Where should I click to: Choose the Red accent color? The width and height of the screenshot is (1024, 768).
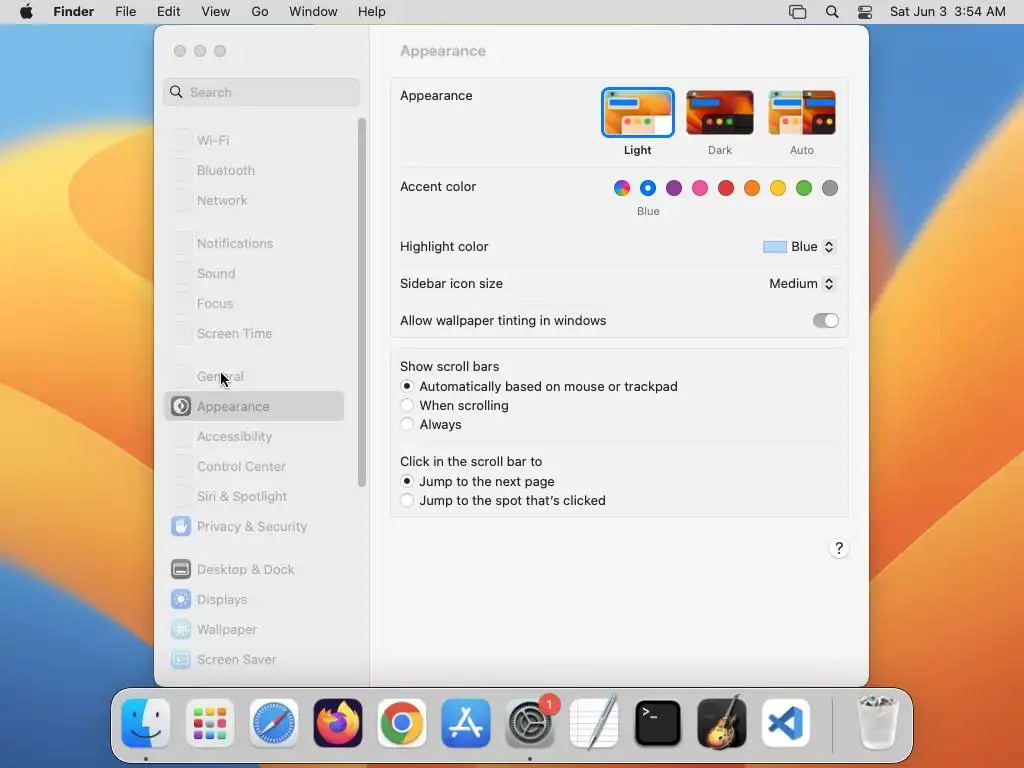(726, 188)
